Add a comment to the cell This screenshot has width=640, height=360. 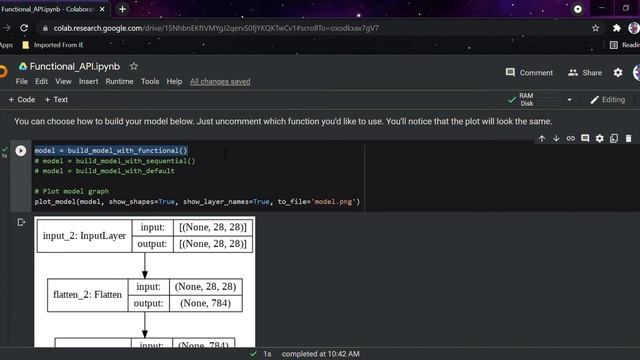click(x=585, y=138)
